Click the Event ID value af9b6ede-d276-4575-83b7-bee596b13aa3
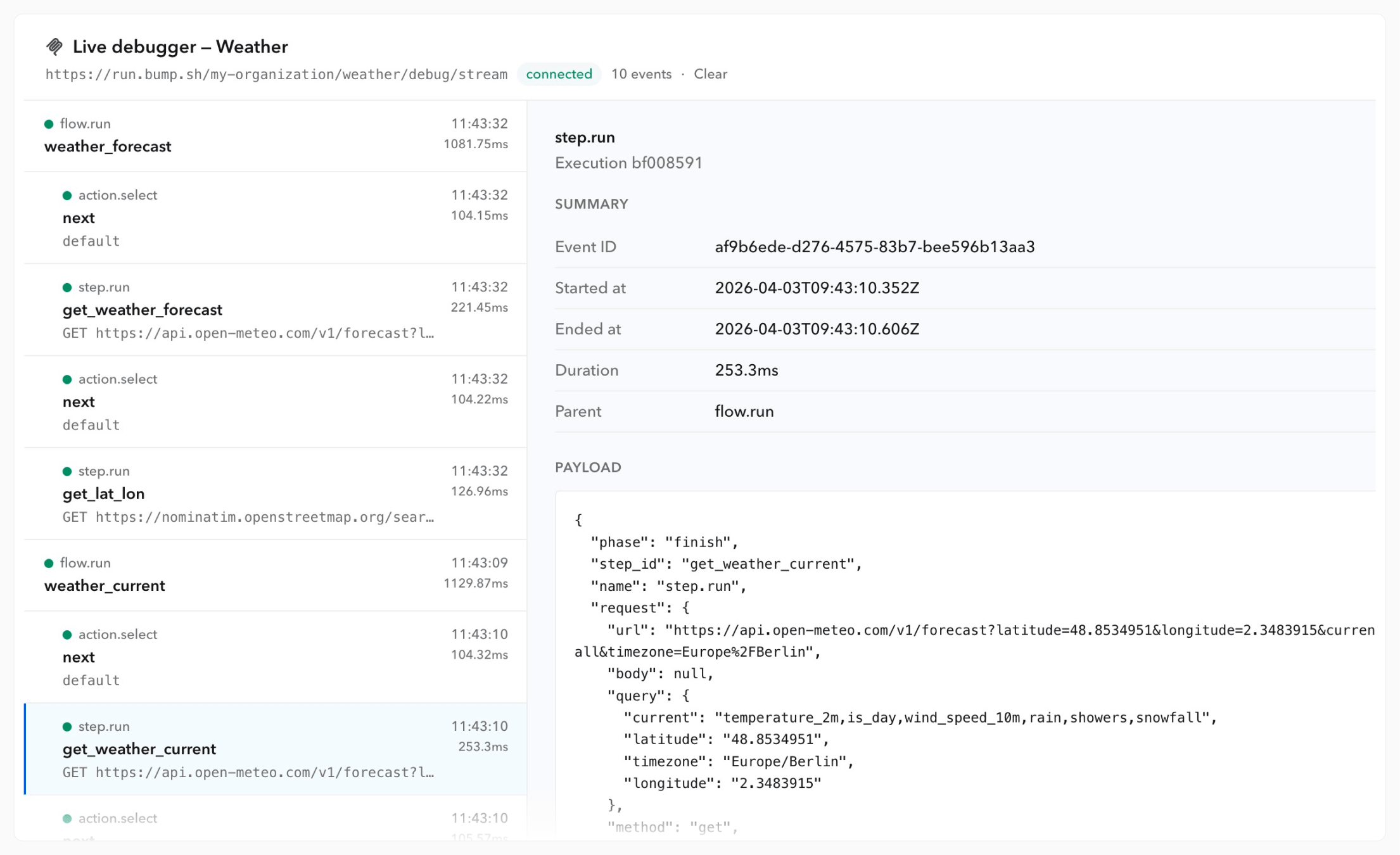The height and width of the screenshot is (855, 1400). click(x=874, y=247)
